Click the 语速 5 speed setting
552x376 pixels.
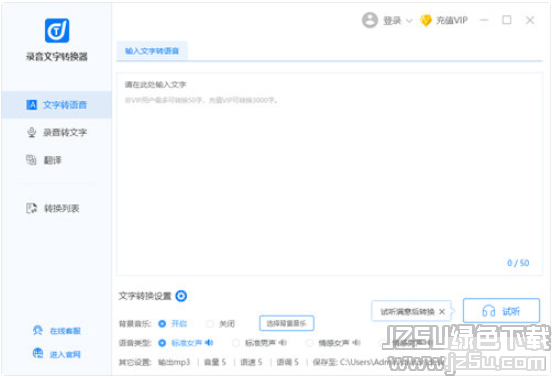(251, 362)
